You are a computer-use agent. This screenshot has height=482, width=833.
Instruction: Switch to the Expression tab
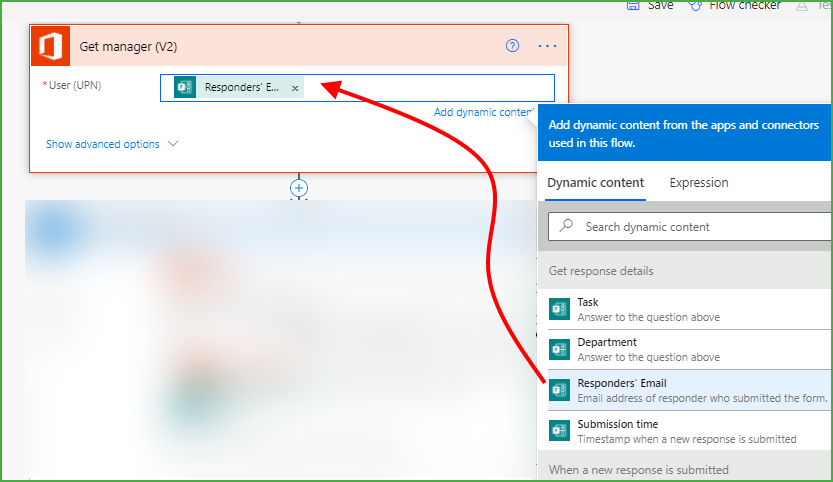pyautogui.click(x=699, y=183)
